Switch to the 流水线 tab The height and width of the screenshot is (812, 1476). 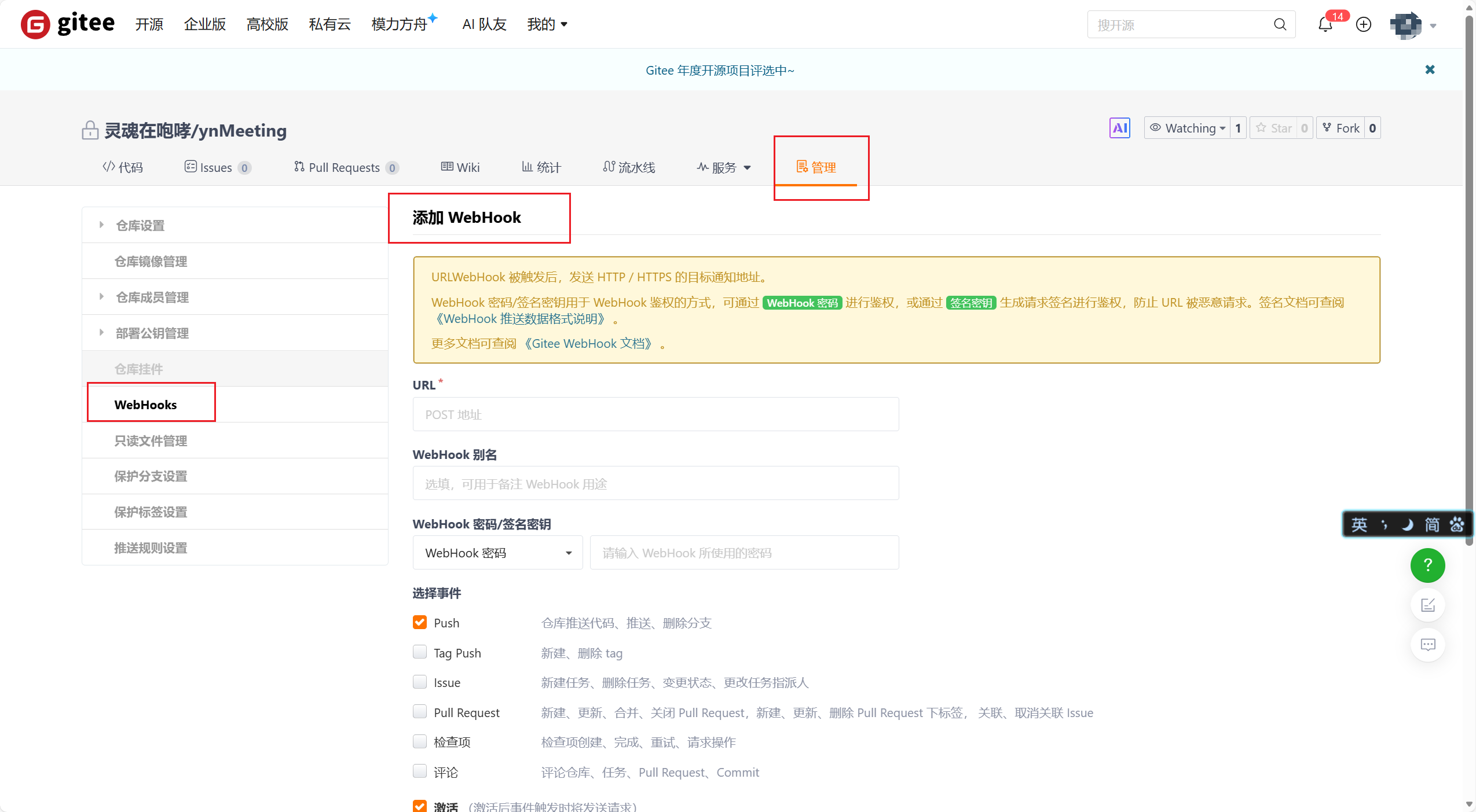(629, 167)
